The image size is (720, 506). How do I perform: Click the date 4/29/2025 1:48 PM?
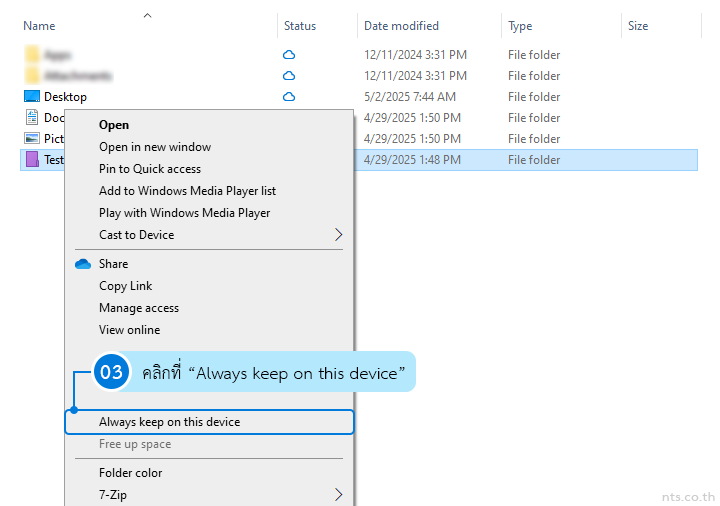[x=412, y=160]
